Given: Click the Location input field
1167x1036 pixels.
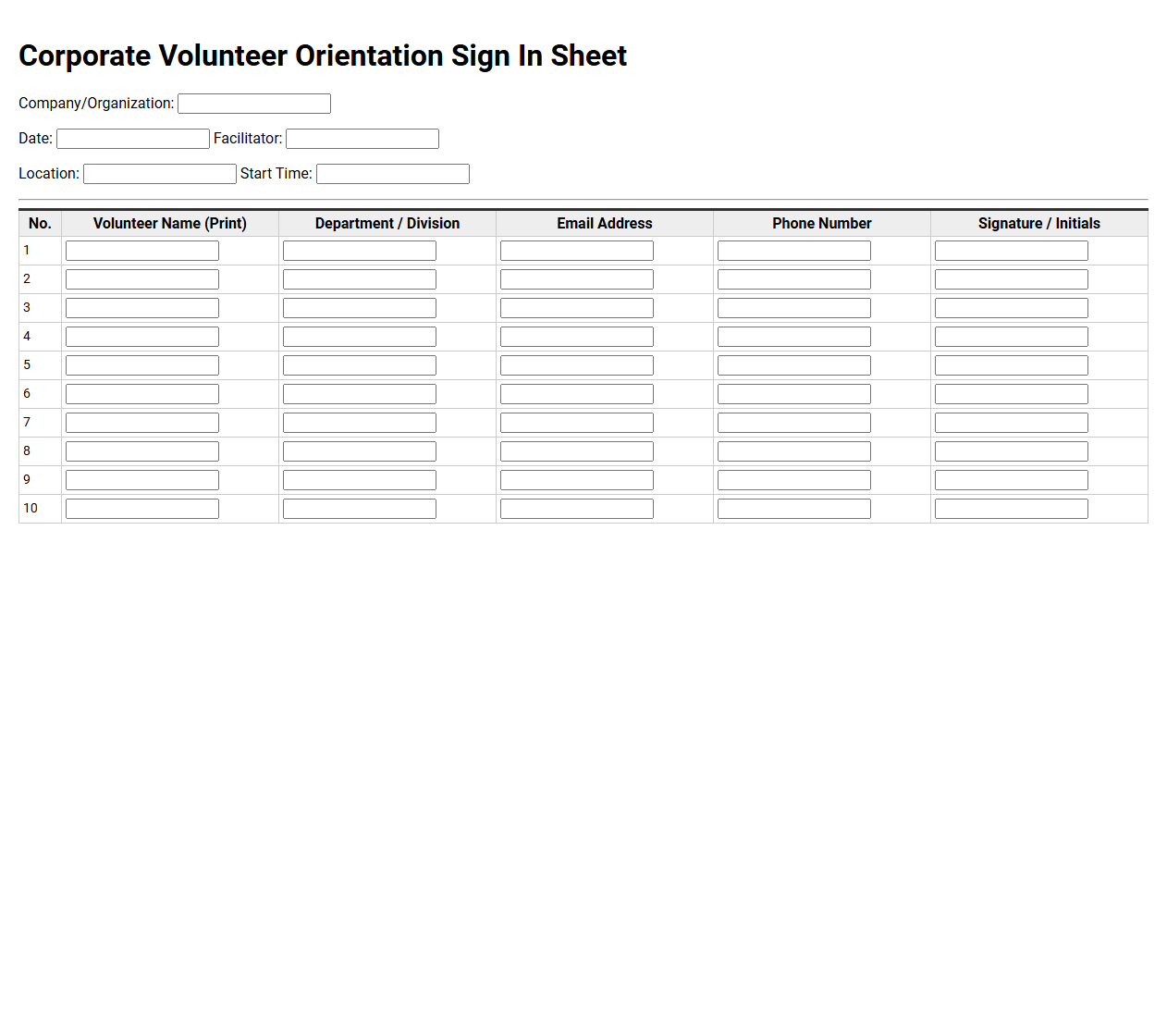Looking at the screenshot, I should tap(160, 174).
